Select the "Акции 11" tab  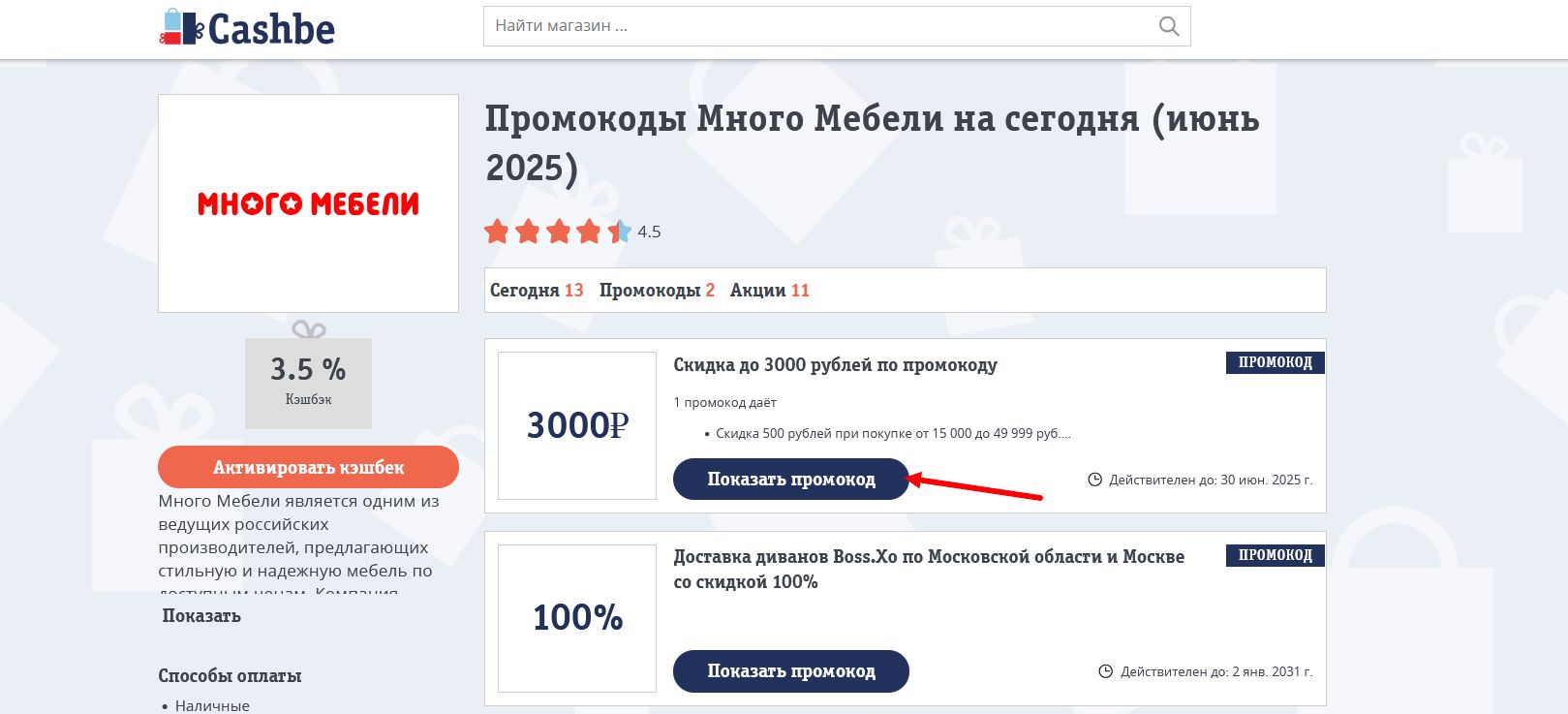[x=770, y=291]
